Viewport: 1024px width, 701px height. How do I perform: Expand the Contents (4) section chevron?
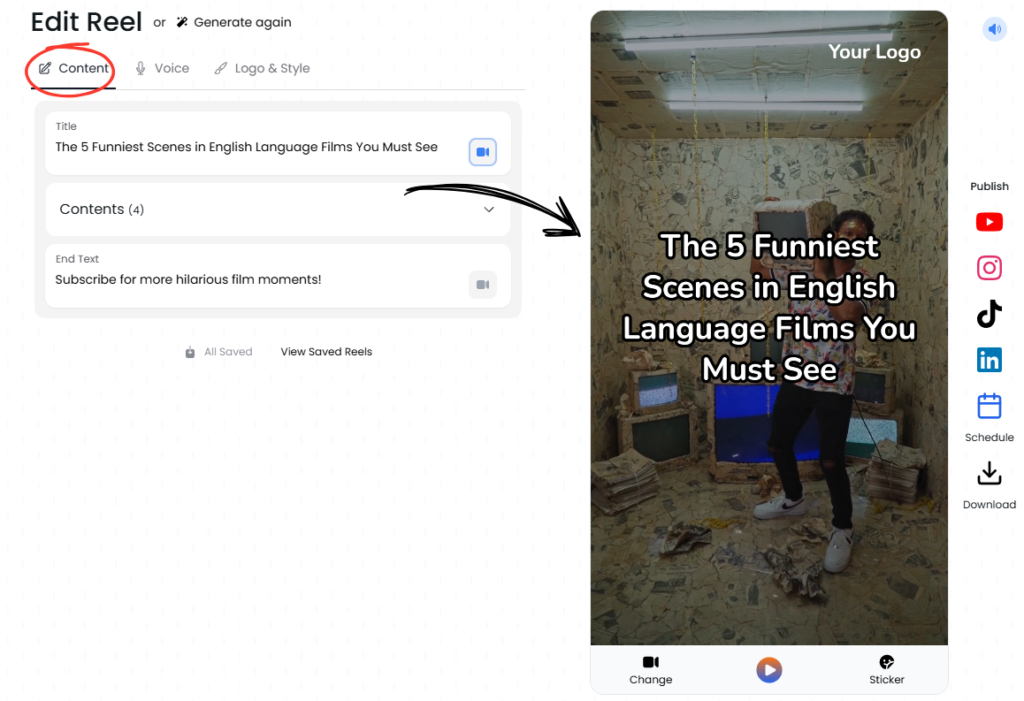click(488, 209)
